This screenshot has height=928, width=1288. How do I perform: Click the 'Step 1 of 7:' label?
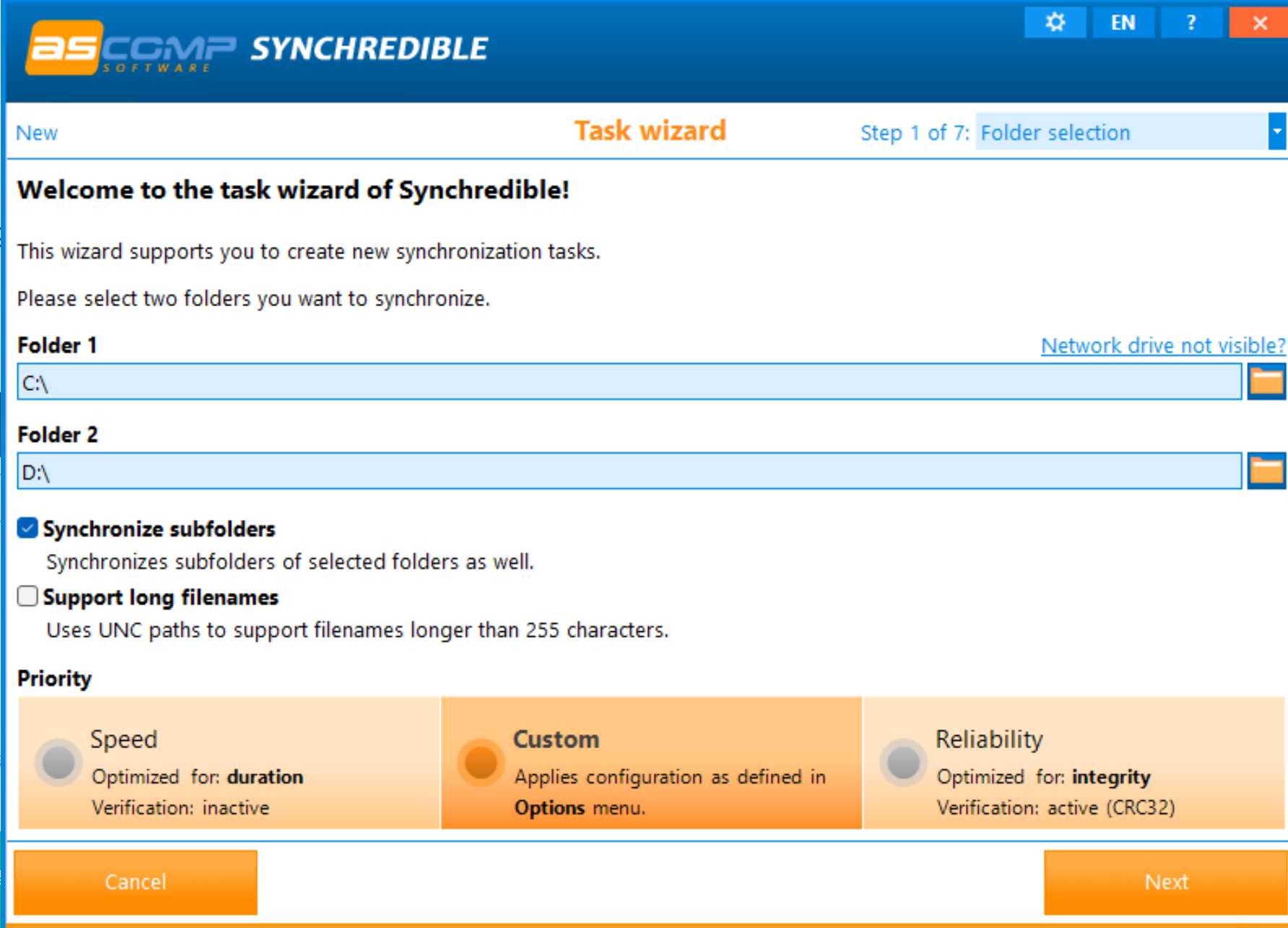pyautogui.click(x=915, y=133)
